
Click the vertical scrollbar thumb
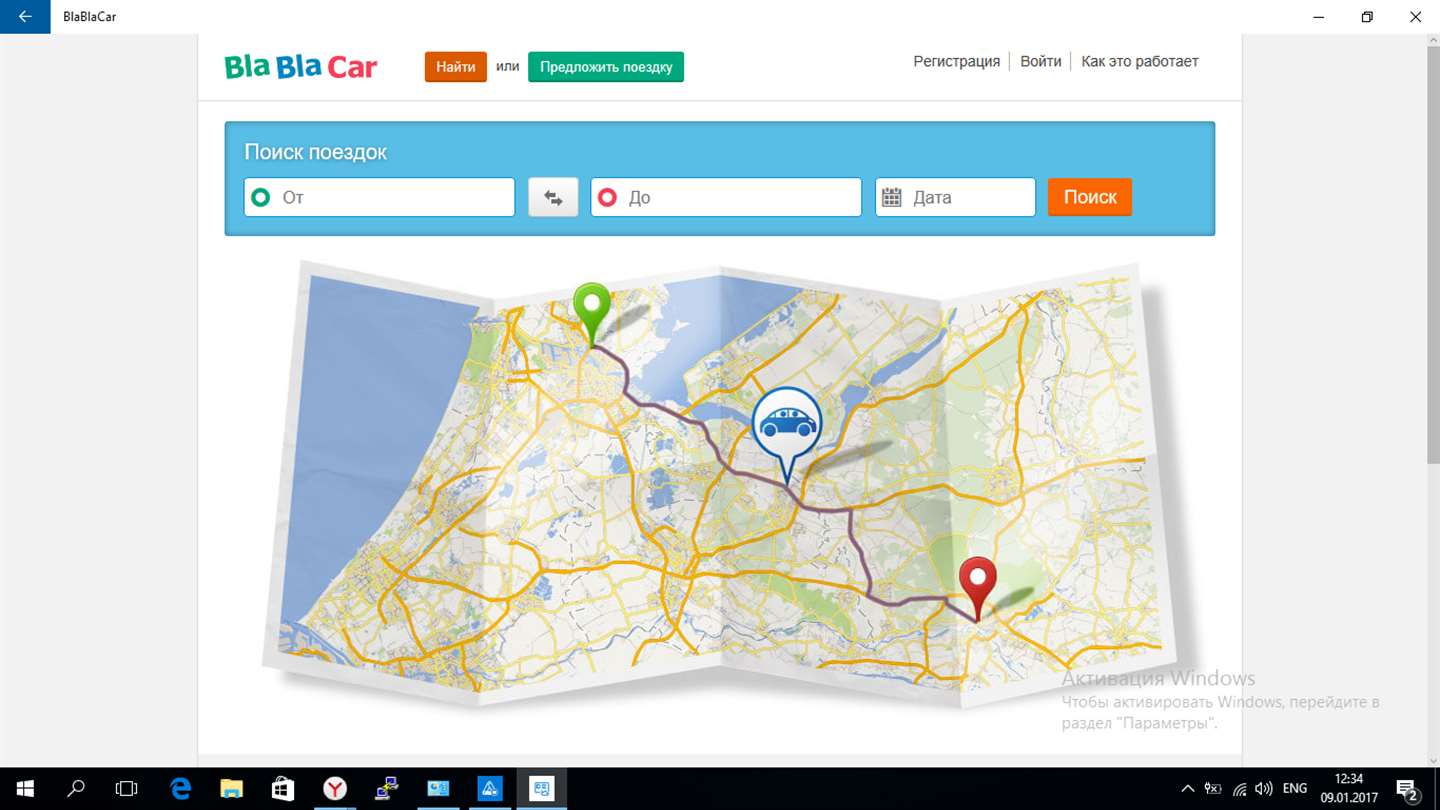(1433, 254)
